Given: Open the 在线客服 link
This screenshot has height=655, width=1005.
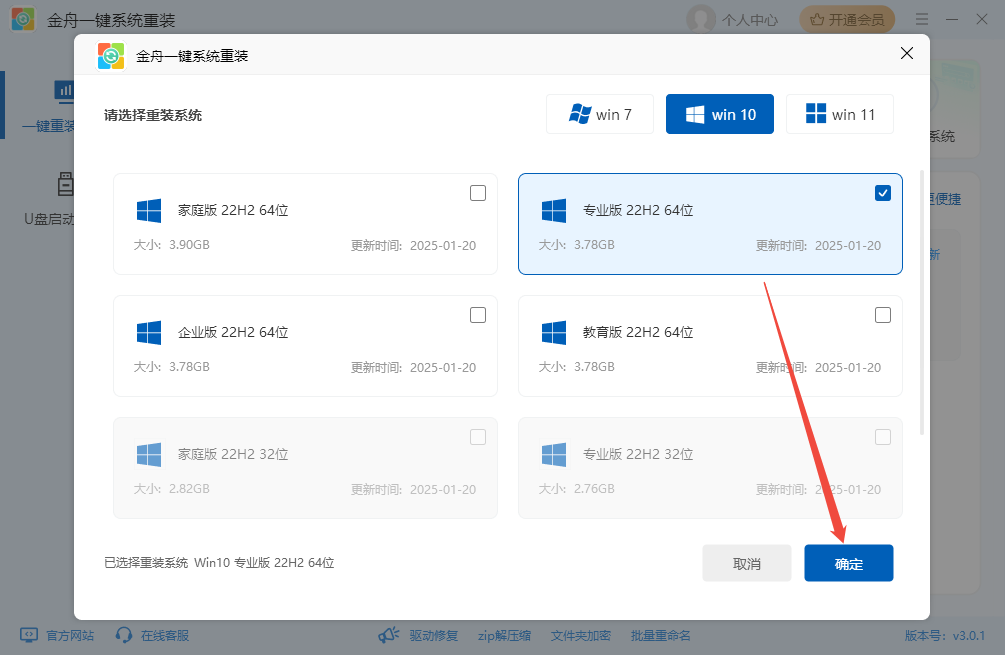Looking at the screenshot, I should (165, 635).
